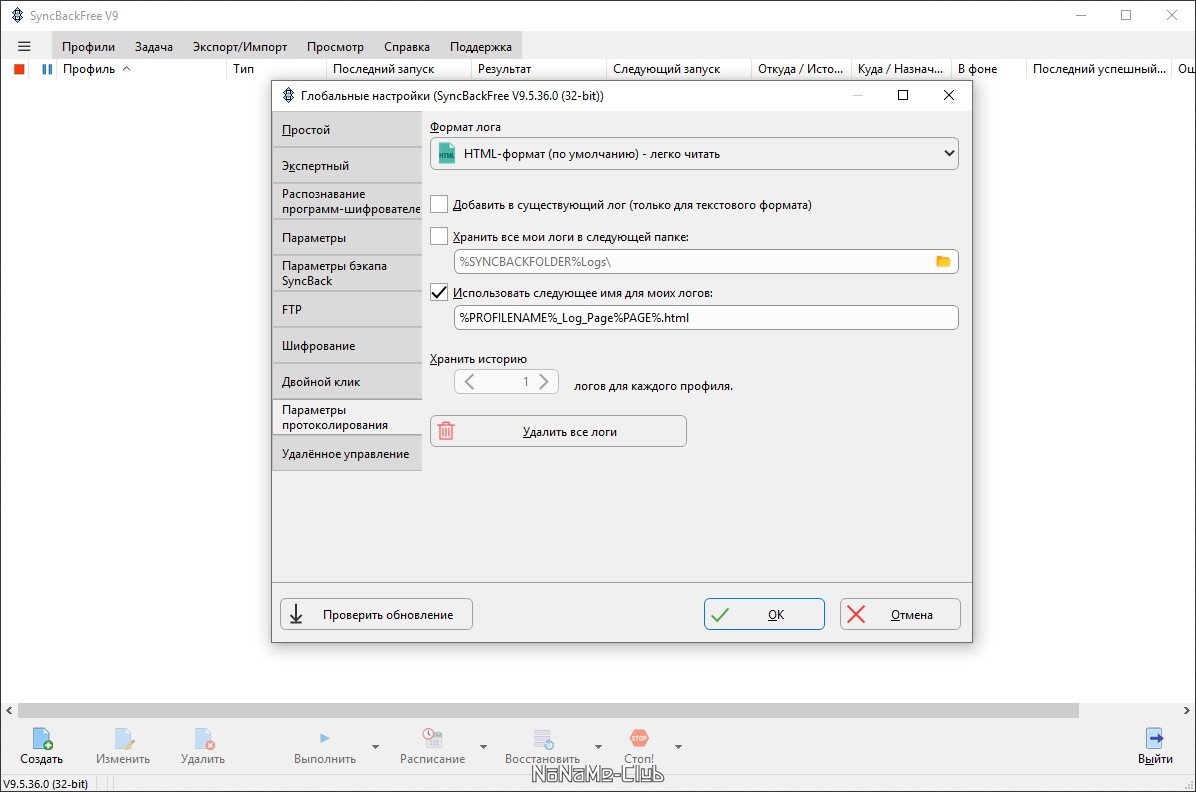Screen dimensions: 1196x792
Task: Click the Проверить обновление button
Action: point(377,614)
